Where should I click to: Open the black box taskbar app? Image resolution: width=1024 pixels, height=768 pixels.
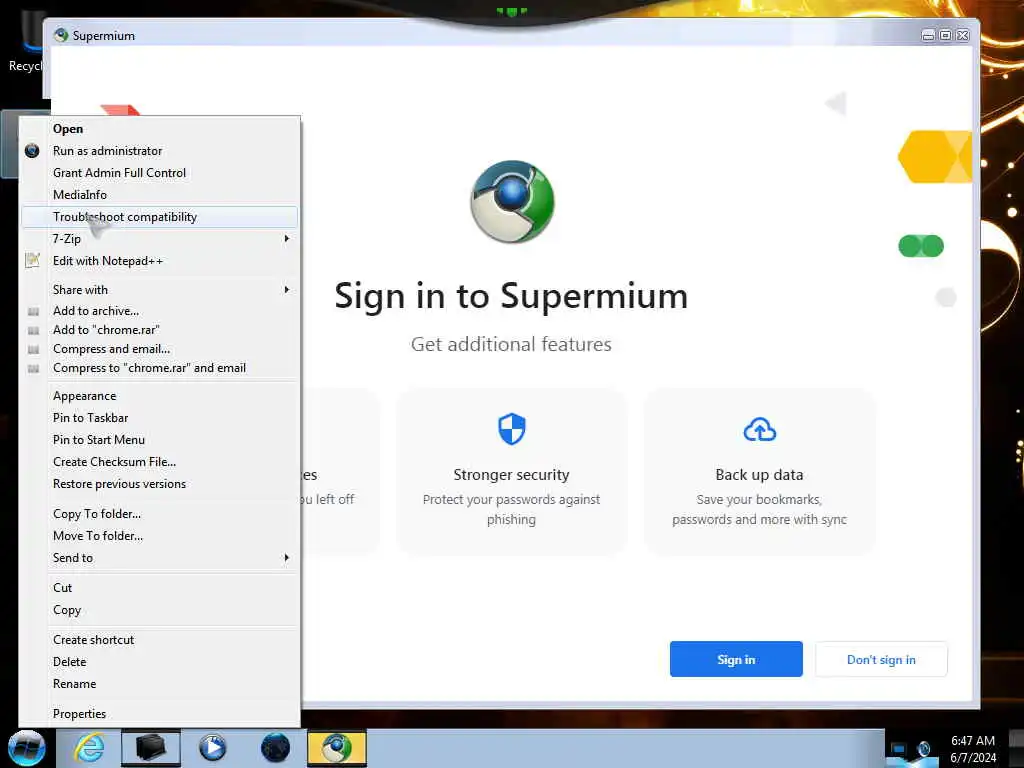click(150, 748)
